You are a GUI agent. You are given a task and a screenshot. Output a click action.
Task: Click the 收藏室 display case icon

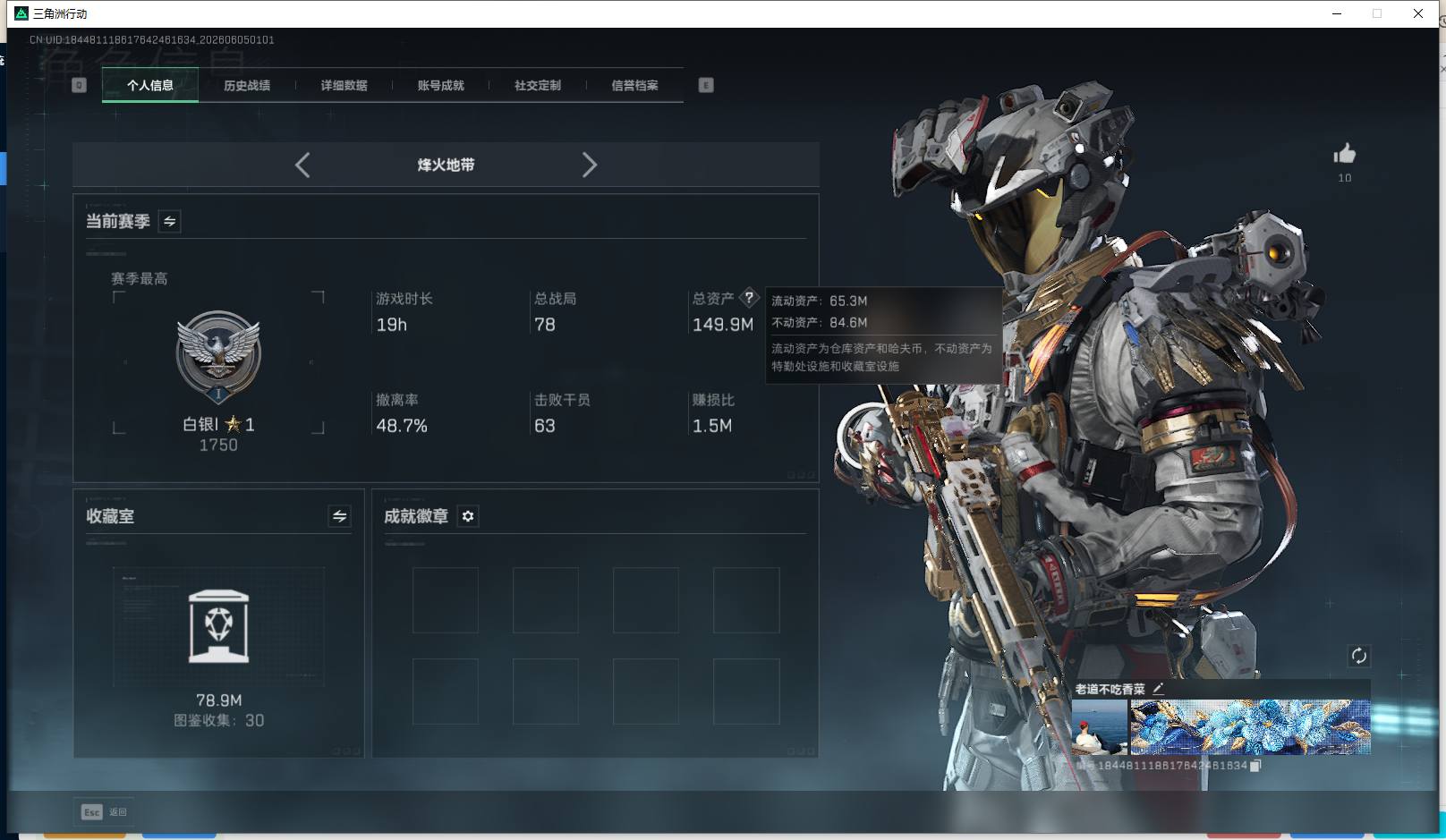[x=219, y=626]
